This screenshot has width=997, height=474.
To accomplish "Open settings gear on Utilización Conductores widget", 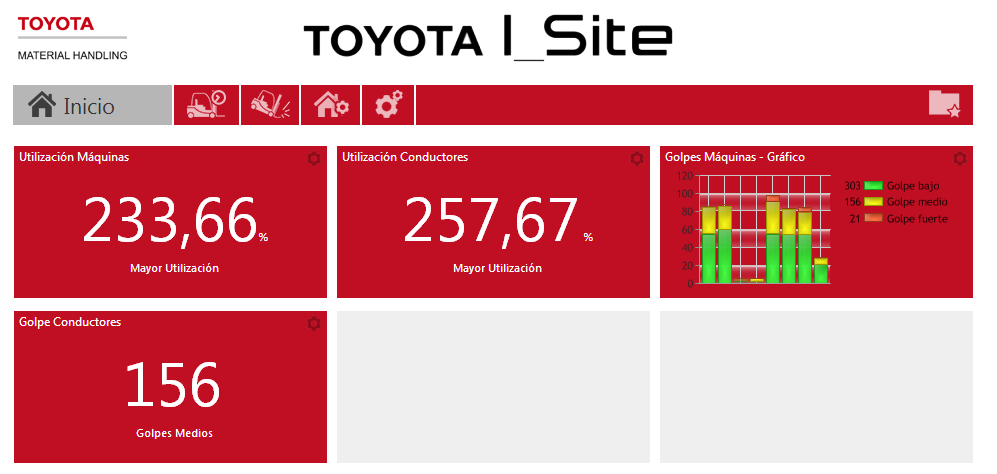I will point(637,159).
